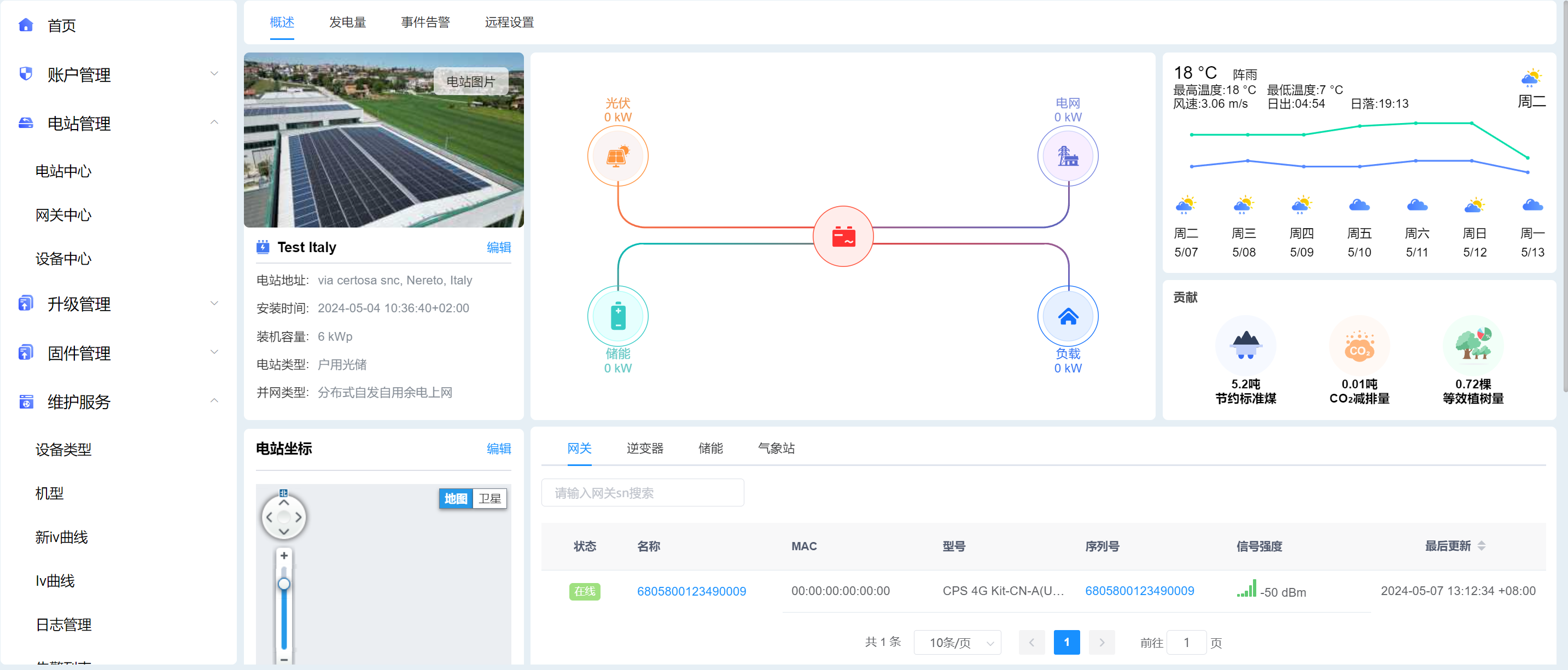Click the weather icon for 周日 5/12
The width and height of the screenshot is (1568, 670).
pyautogui.click(x=1475, y=205)
